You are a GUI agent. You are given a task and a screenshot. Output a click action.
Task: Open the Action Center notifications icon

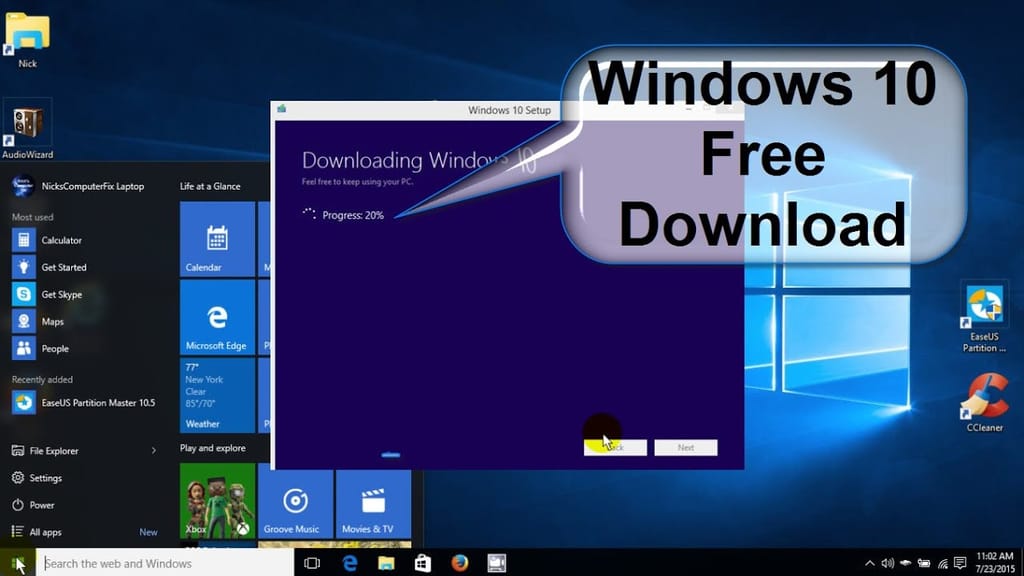tap(960, 563)
